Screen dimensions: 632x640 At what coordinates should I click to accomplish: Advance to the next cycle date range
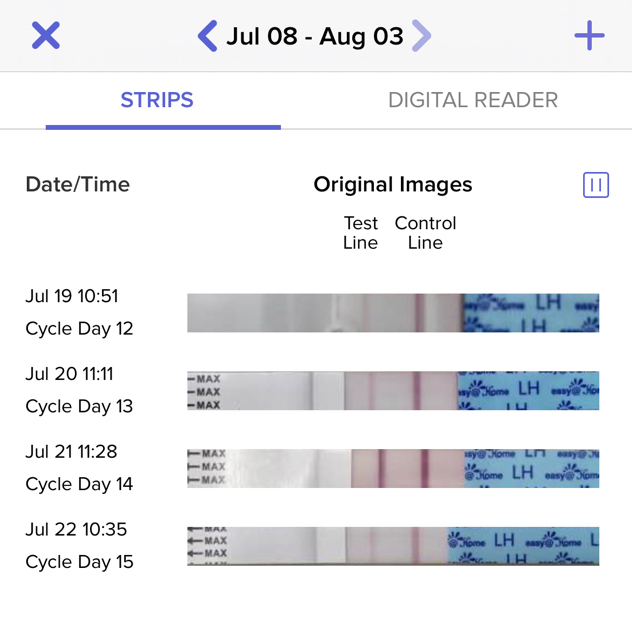tap(421, 36)
